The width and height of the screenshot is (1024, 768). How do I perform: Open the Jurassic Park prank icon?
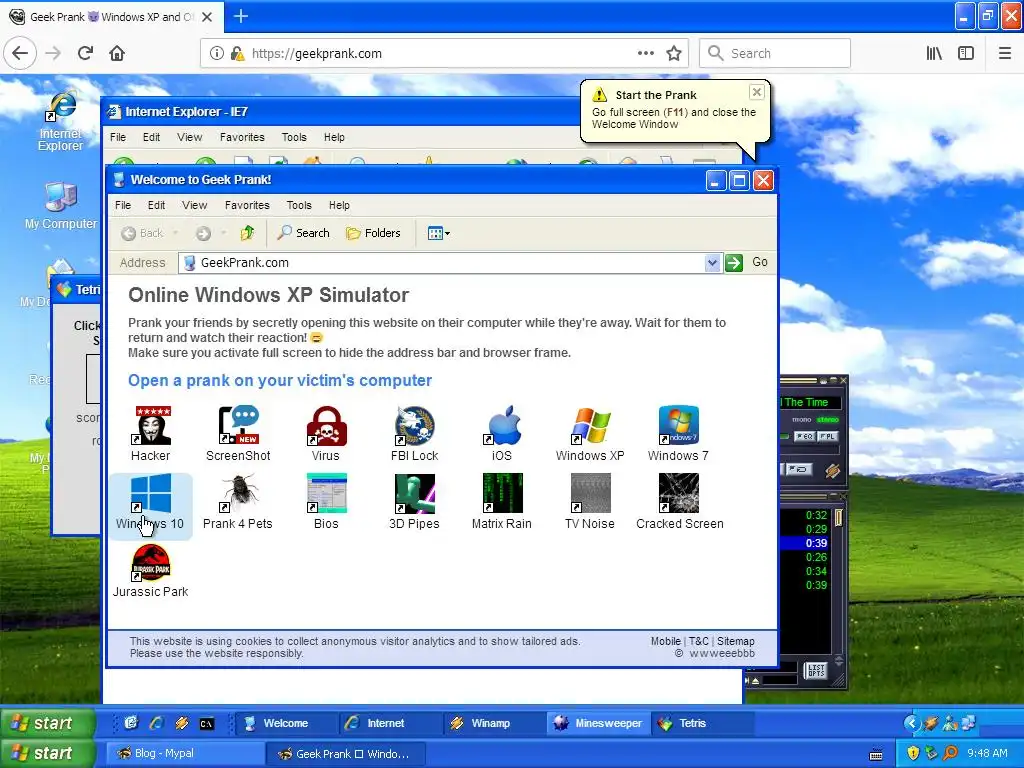151,570
